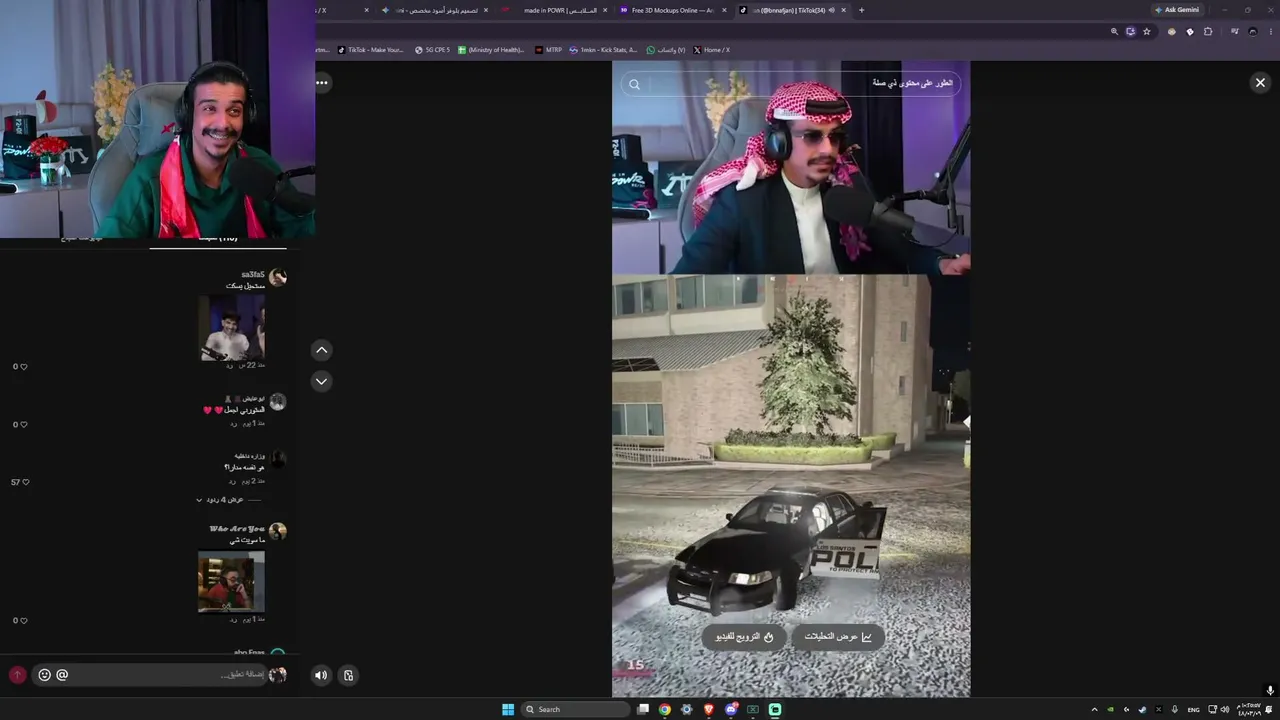The width and height of the screenshot is (1280, 720).
Task: Open the MTRP bookmark
Action: 549,49
